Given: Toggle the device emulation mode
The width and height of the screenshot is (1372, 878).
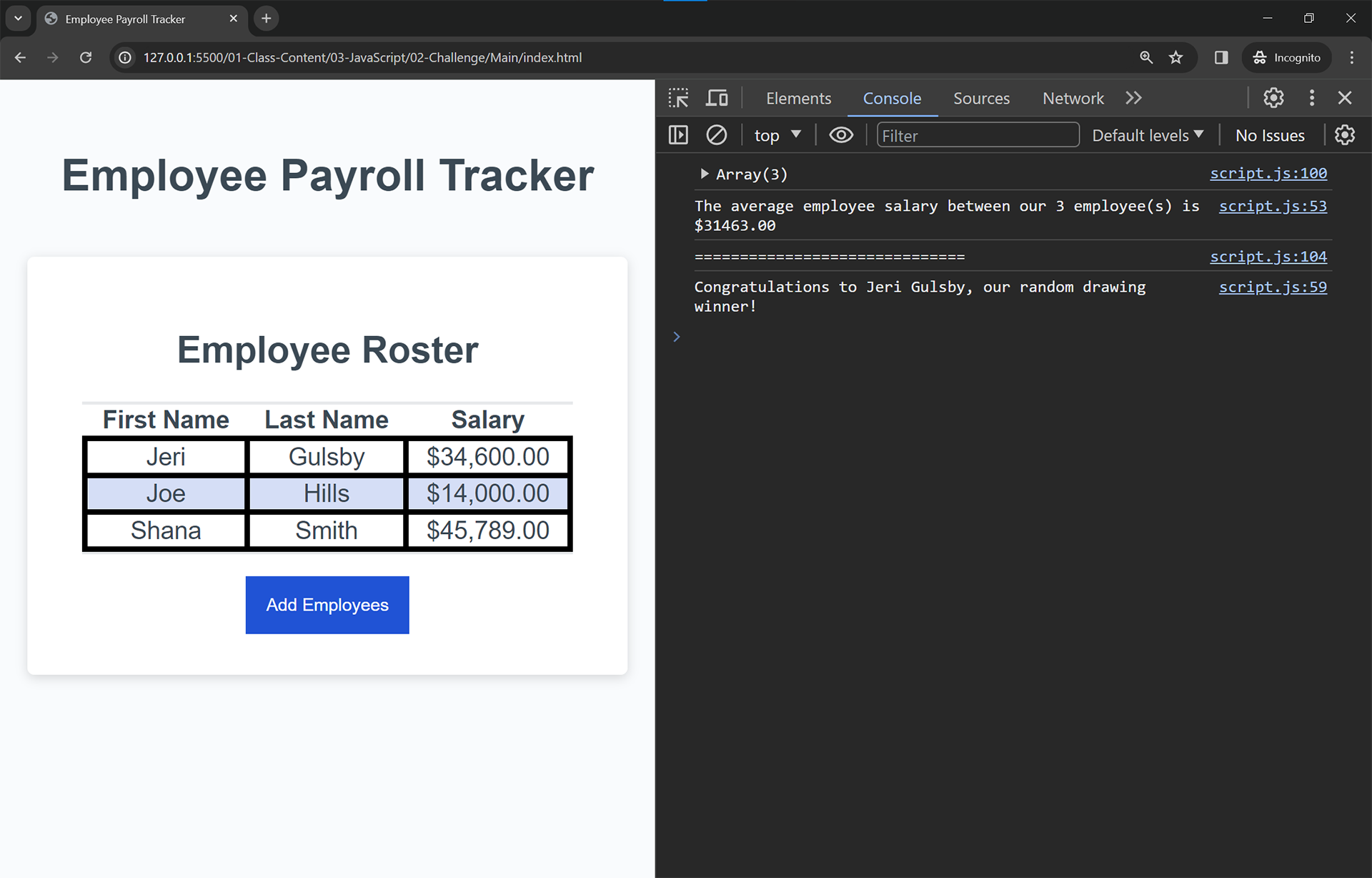Looking at the screenshot, I should (x=717, y=98).
